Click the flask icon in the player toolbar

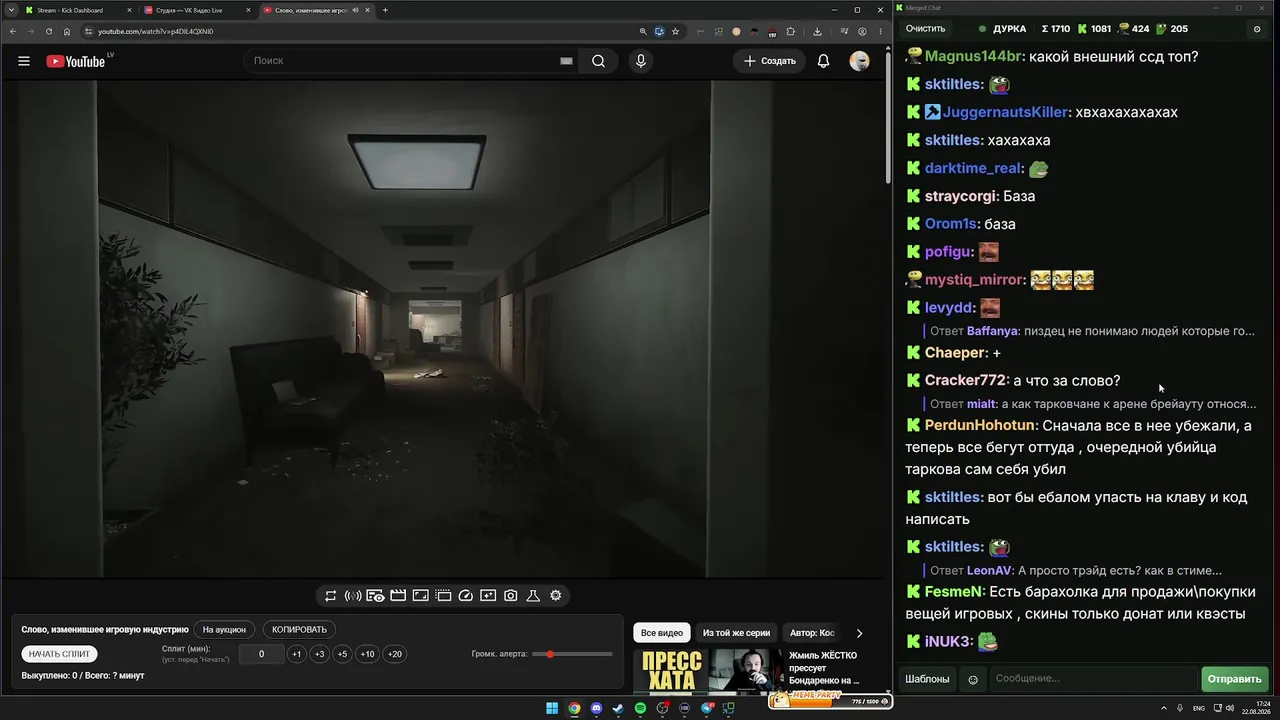533,596
